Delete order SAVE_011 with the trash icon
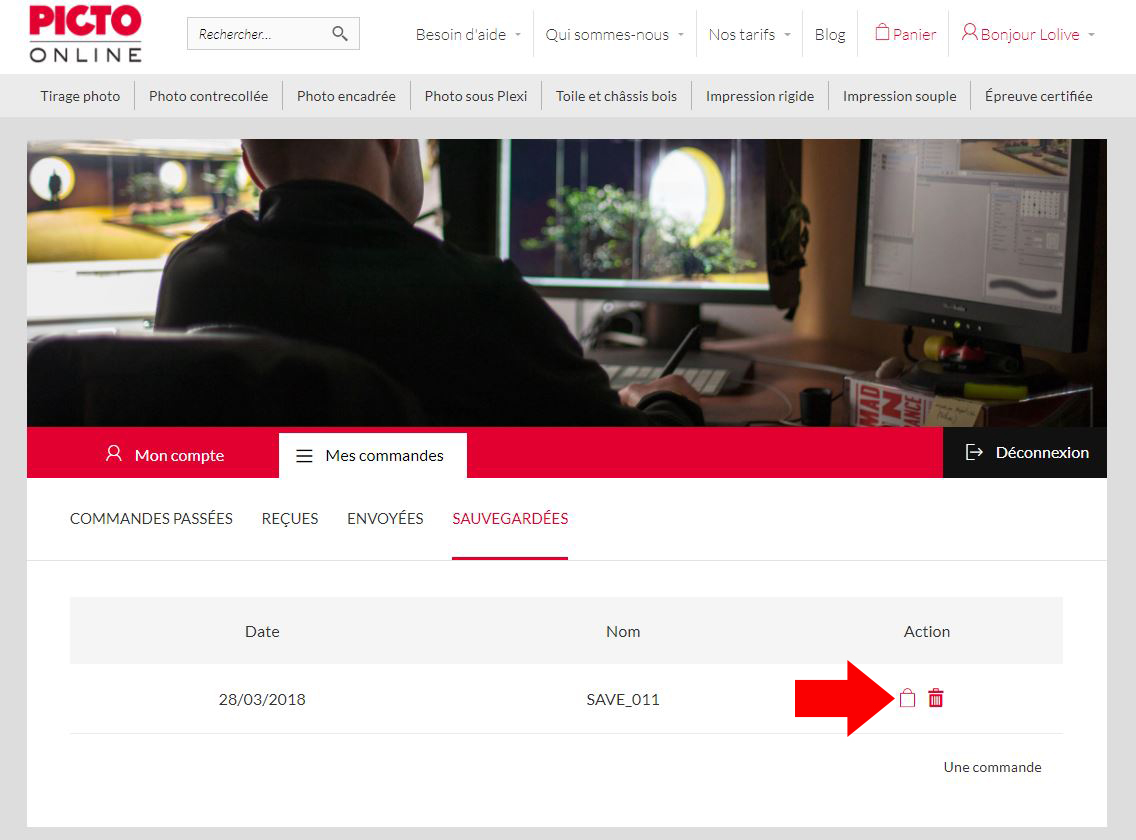1136x840 pixels. click(935, 698)
